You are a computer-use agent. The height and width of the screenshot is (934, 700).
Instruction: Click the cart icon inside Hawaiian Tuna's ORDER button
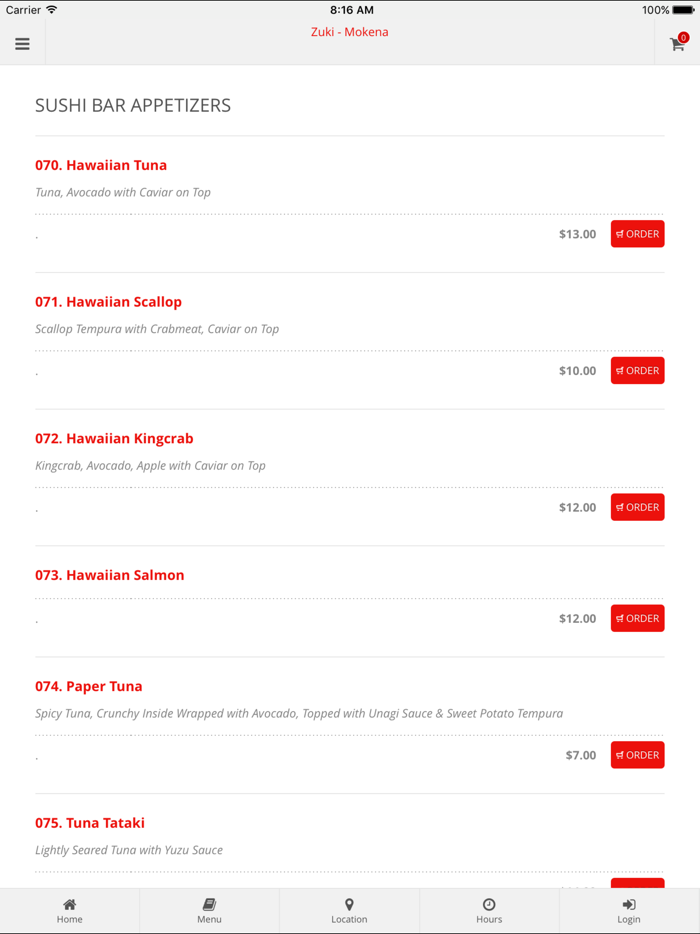621,233
